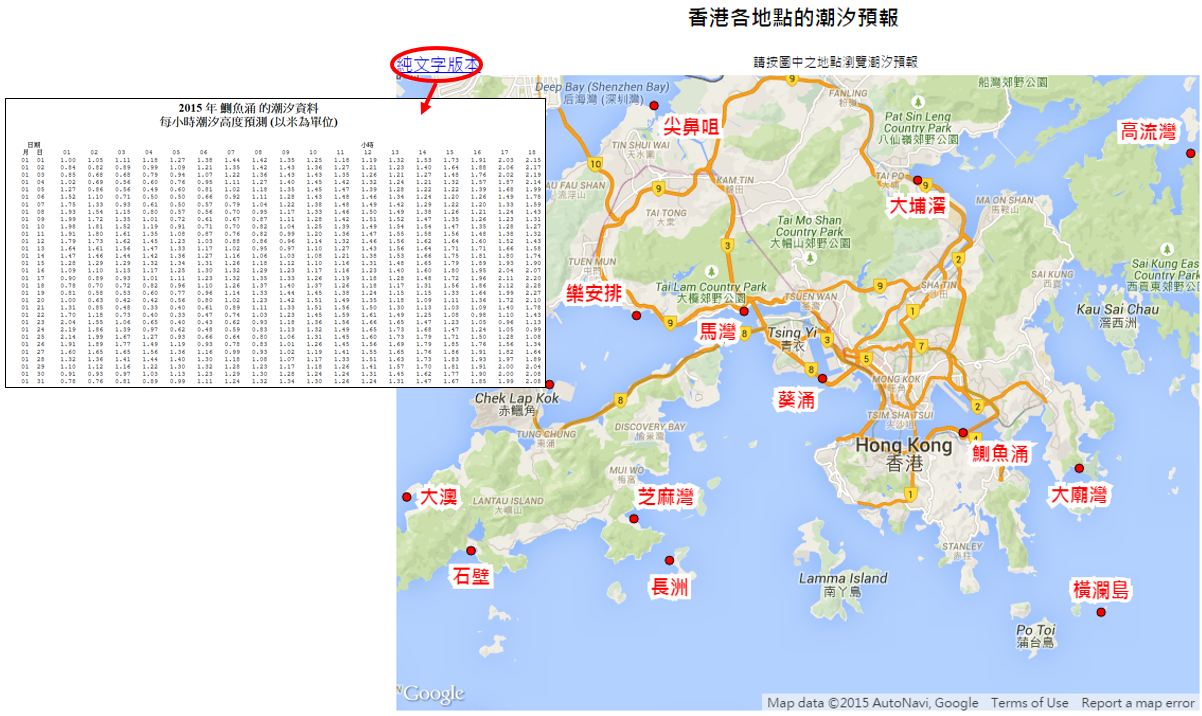Select the red station dot for 馬灣
The height and width of the screenshot is (716, 1202).
tap(743, 311)
